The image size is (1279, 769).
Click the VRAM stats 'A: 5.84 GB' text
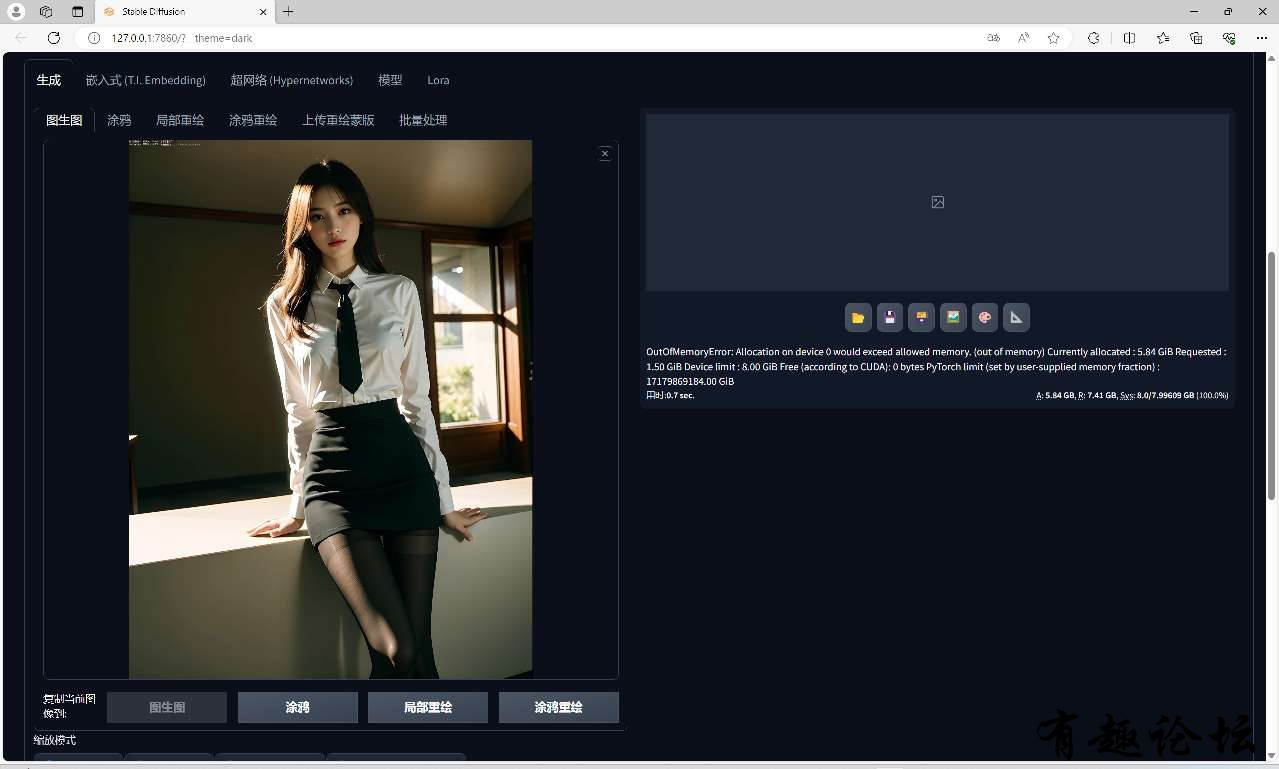tap(1055, 396)
